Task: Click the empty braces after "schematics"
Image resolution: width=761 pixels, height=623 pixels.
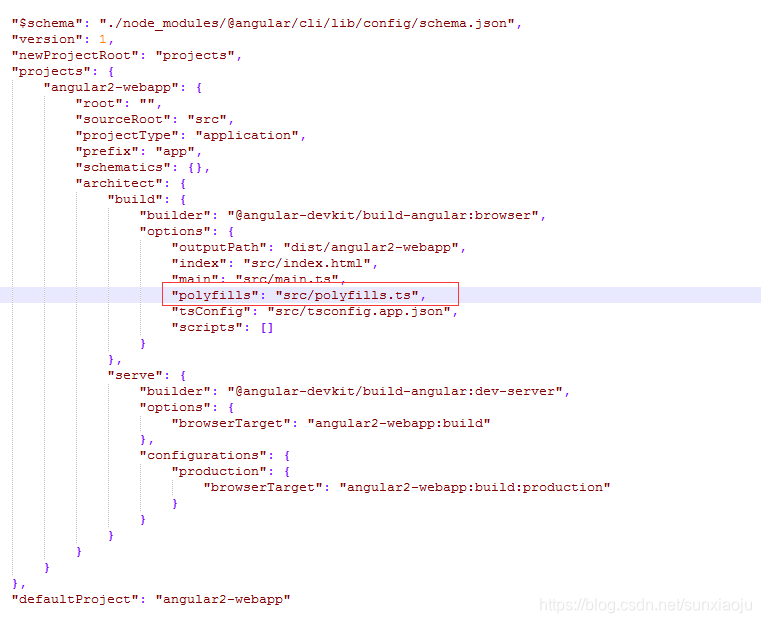Action: tap(195, 167)
